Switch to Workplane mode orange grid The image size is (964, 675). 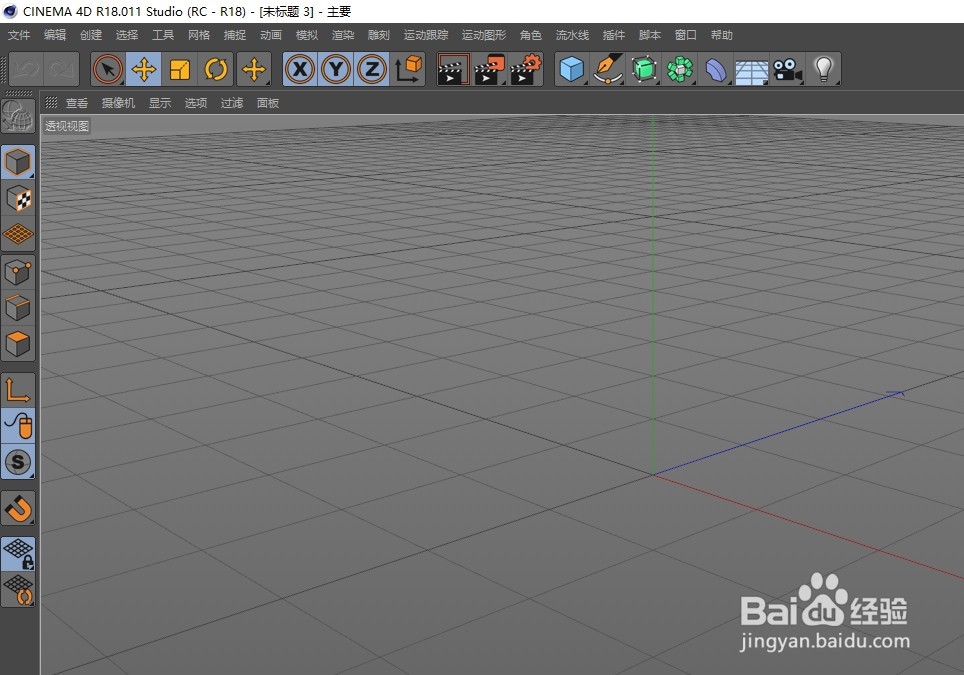(x=18, y=234)
